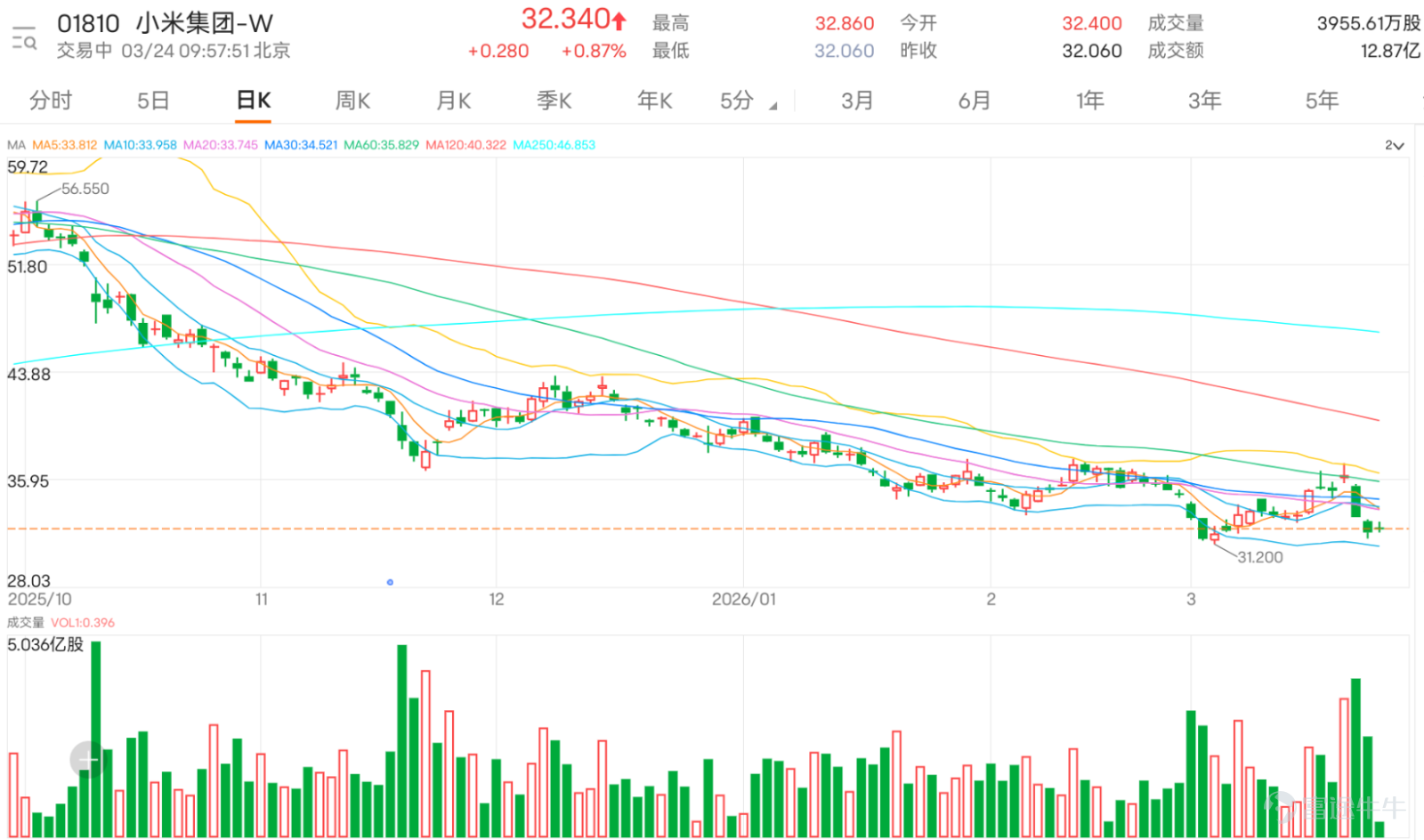Set the range to 6月
The width and height of the screenshot is (1424, 840).
[975, 101]
